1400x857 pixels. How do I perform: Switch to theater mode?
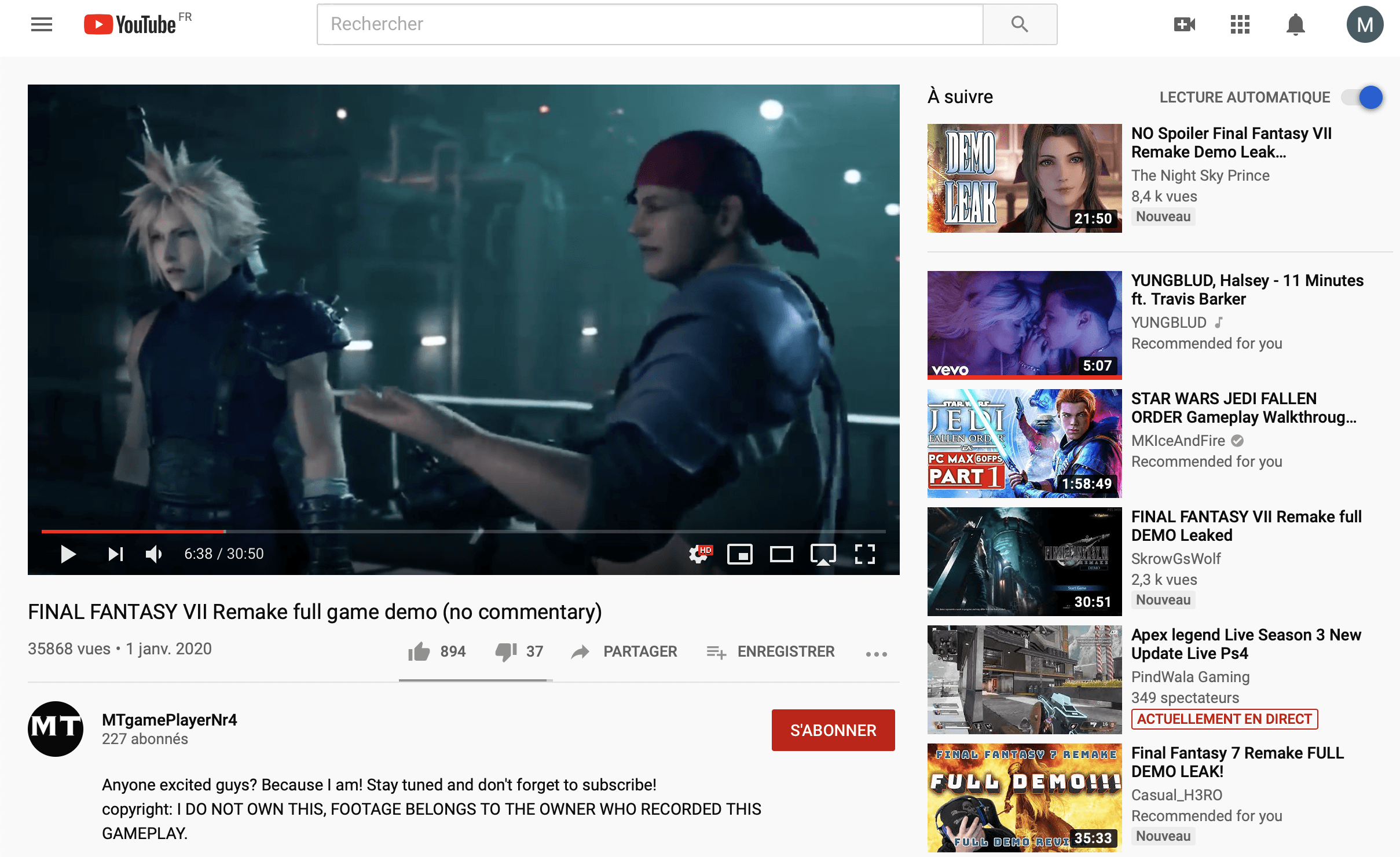781,554
